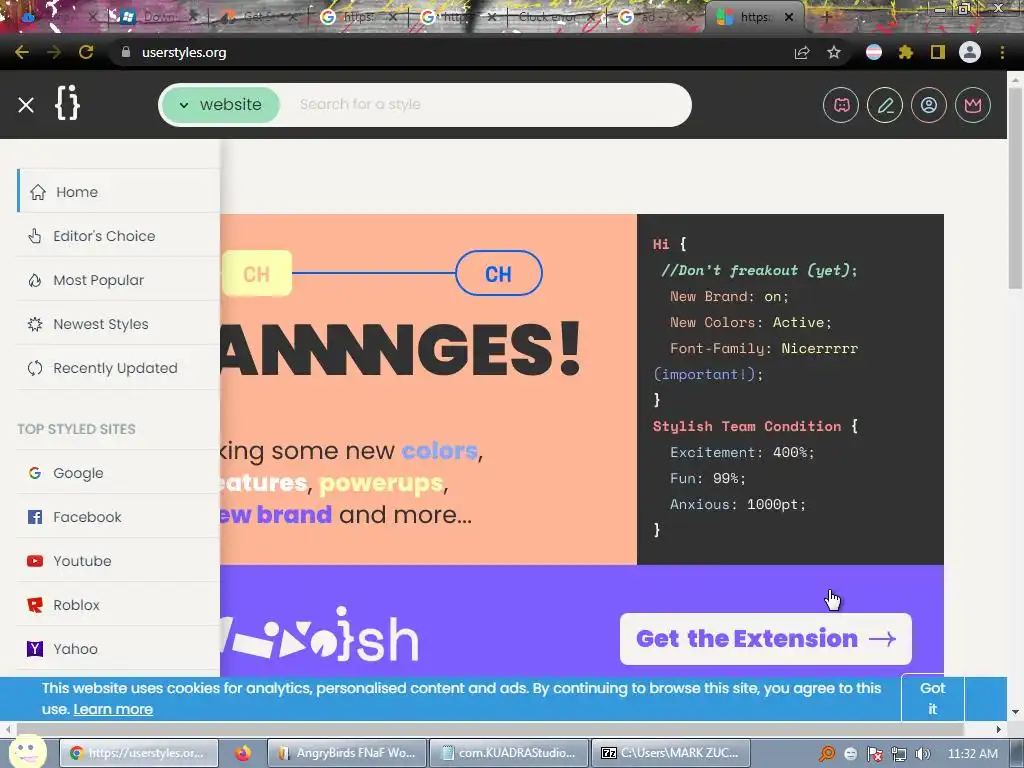The width and height of the screenshot is (1024, 768).
Task: Click the Facebook logo icon in sidebar
Action: (35, 517)
